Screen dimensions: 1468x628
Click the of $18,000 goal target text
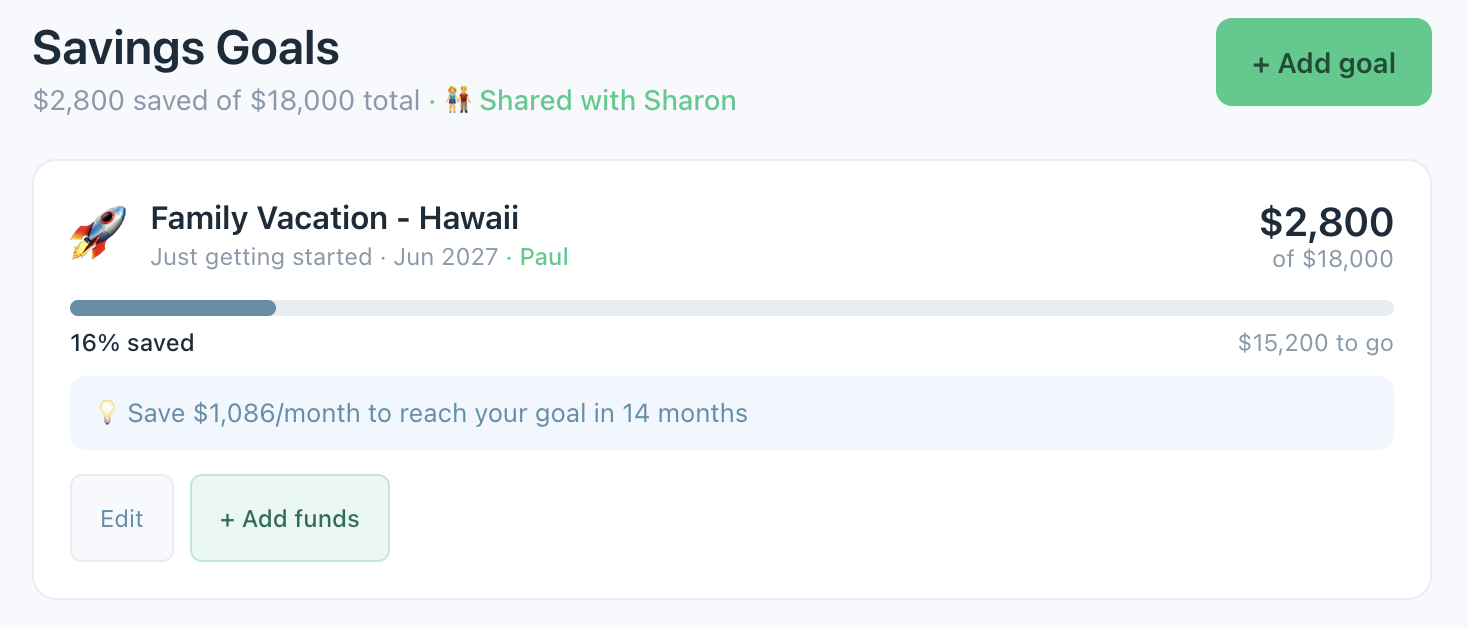point(1334,258)
